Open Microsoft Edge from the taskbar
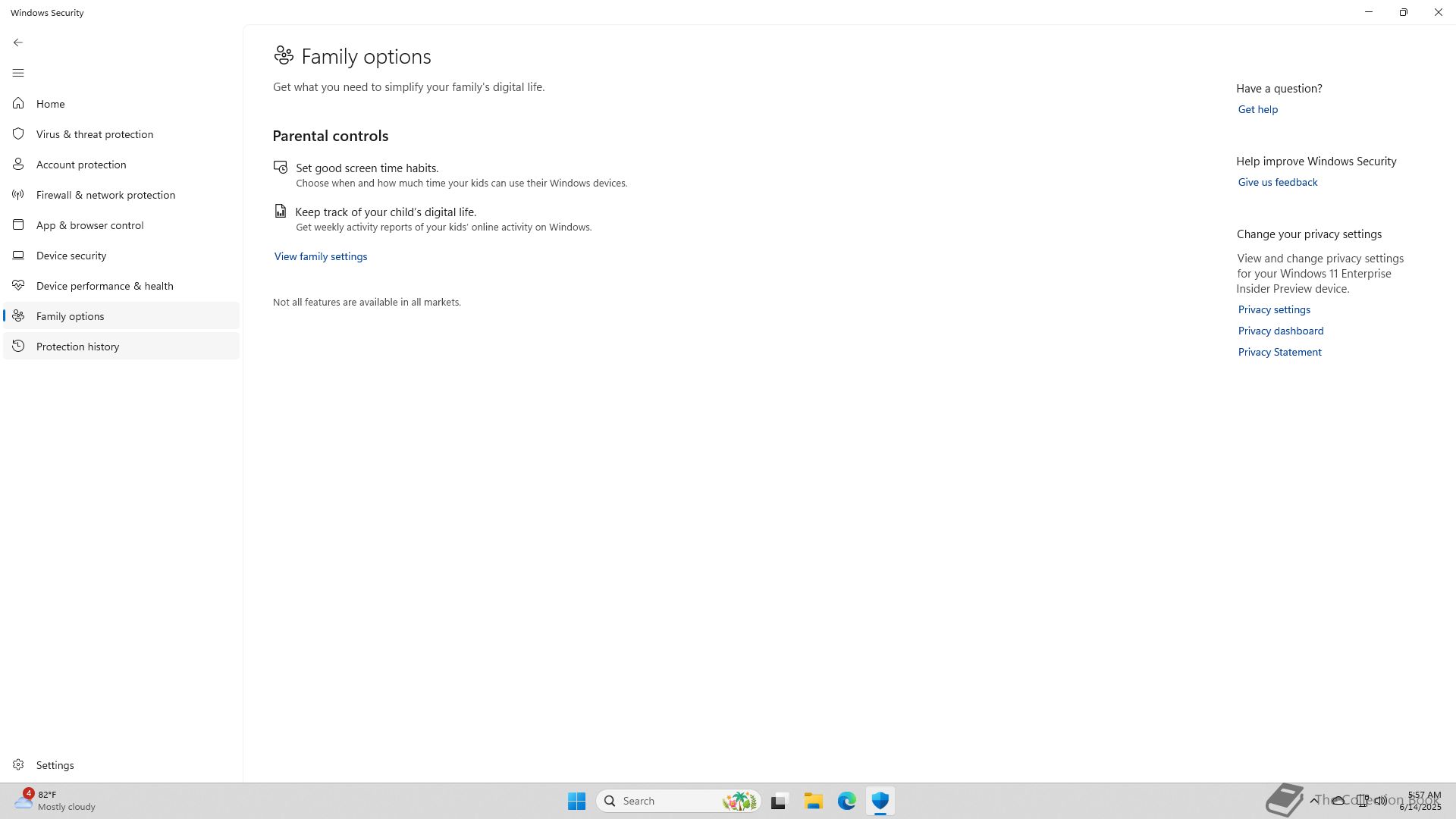 click(x=846, y=801)
